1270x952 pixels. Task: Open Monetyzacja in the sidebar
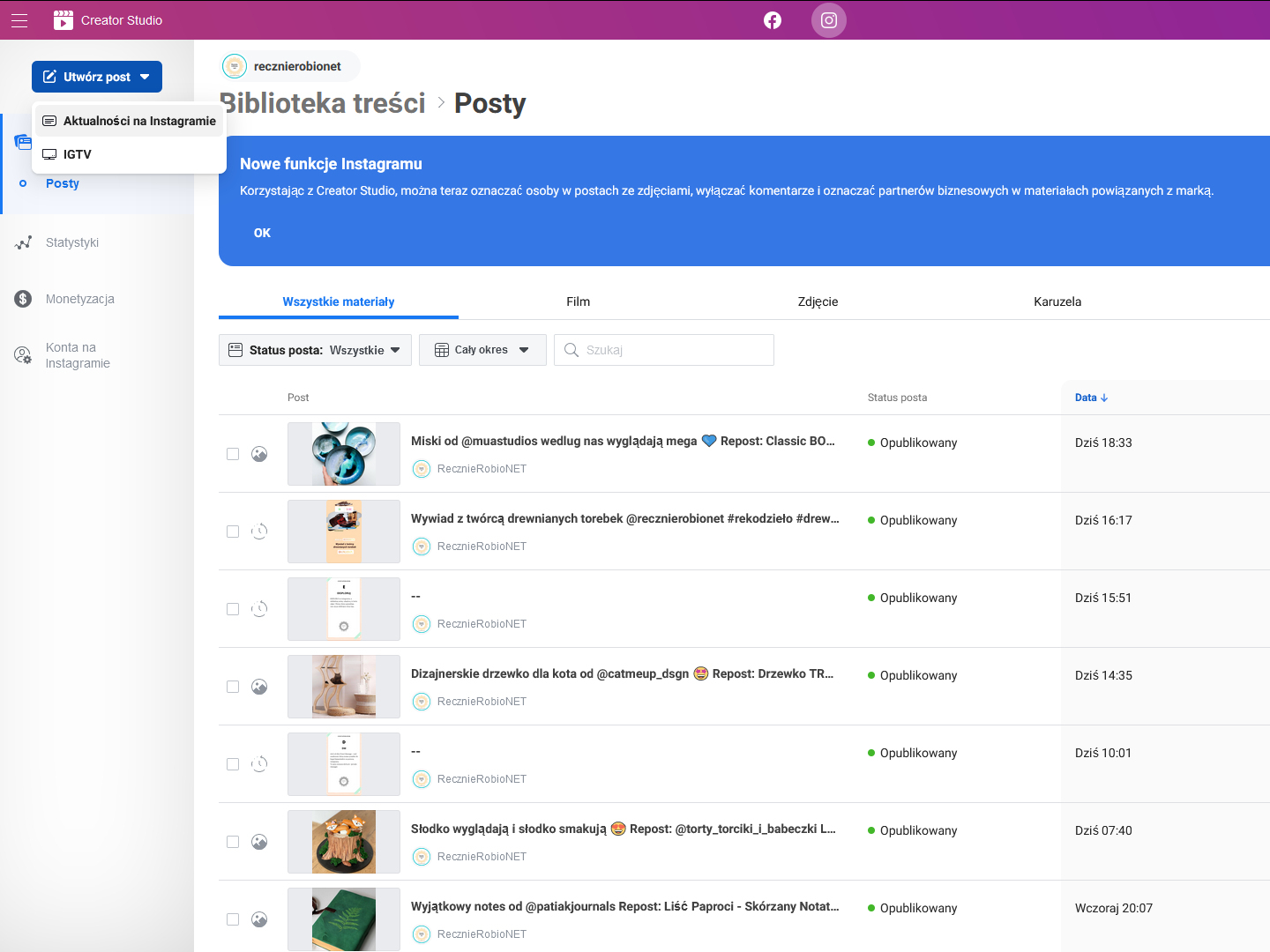(x=80, y=299)
